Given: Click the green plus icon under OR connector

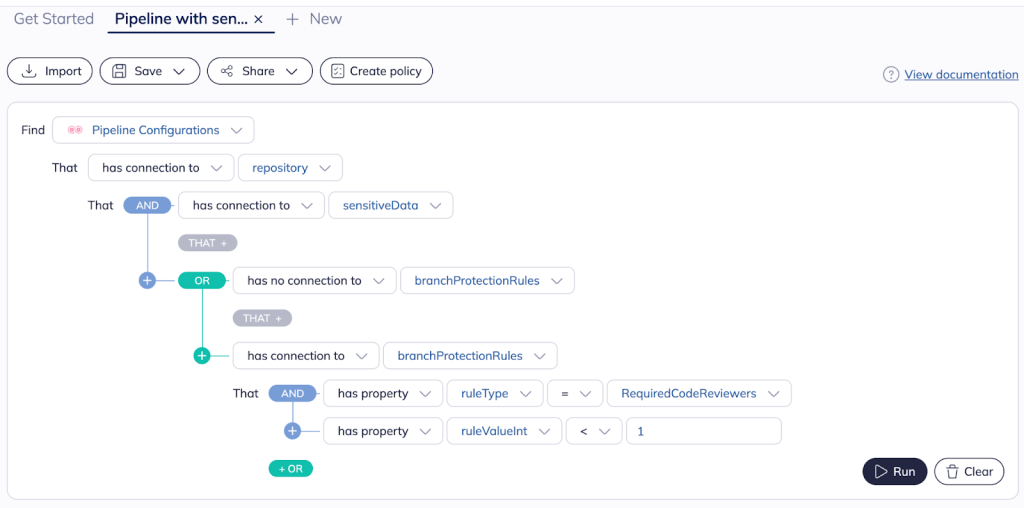Looking at the screenshot, I should [x=202, y=356].
